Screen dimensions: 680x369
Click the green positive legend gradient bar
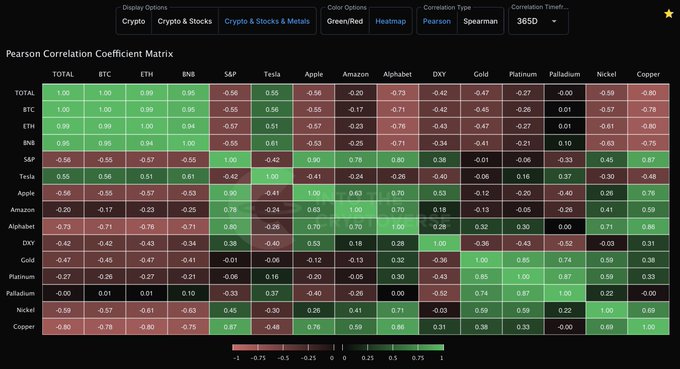(x=393, y=347)
